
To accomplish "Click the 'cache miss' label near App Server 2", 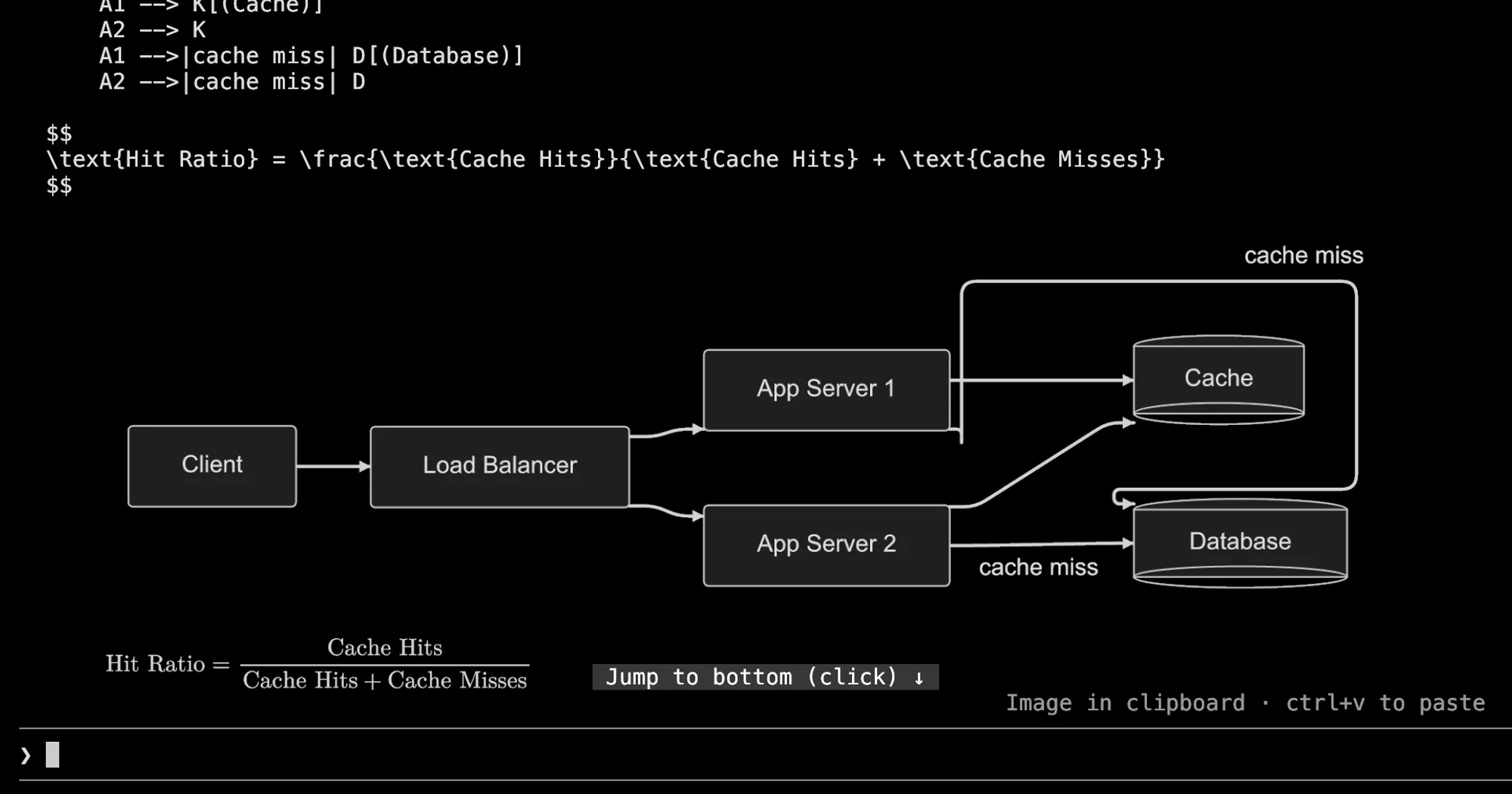I will coord(1038,567).
